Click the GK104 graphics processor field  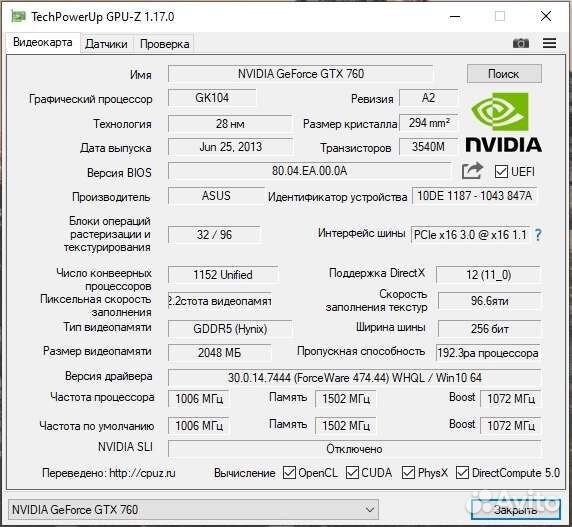[x=212, y=98]
